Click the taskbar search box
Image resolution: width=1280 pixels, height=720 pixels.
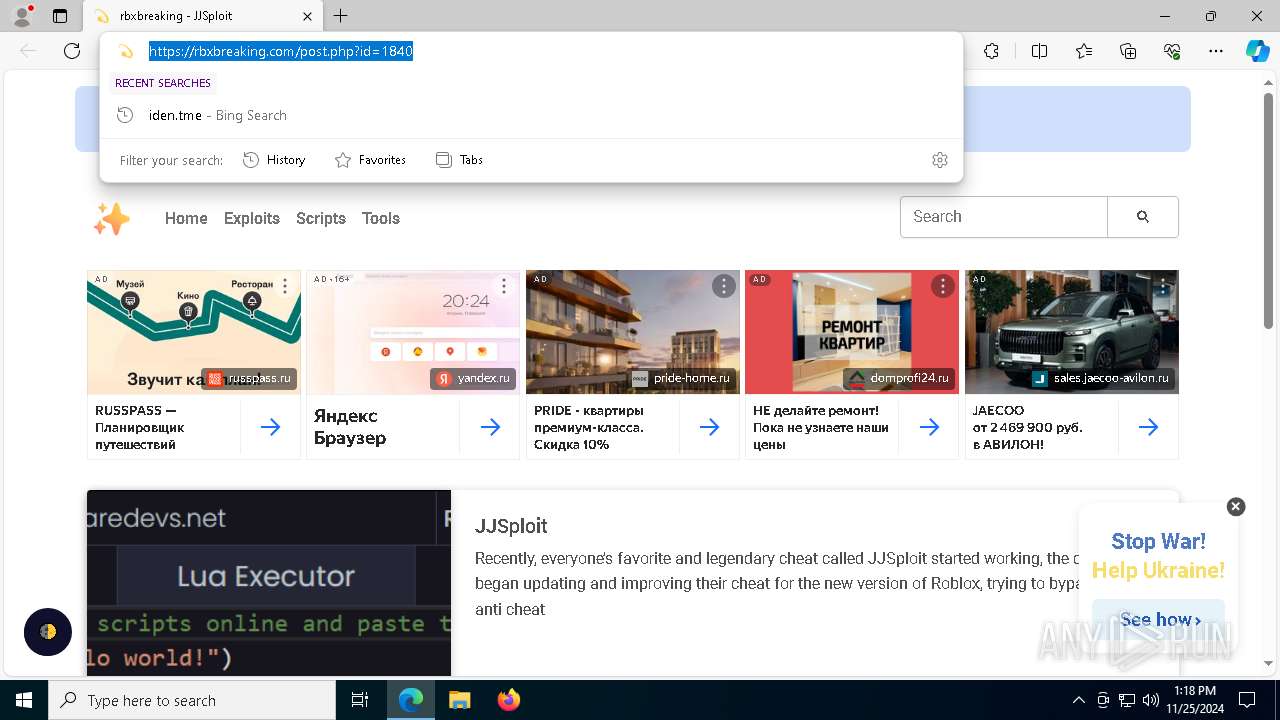(x=192, y=700)
